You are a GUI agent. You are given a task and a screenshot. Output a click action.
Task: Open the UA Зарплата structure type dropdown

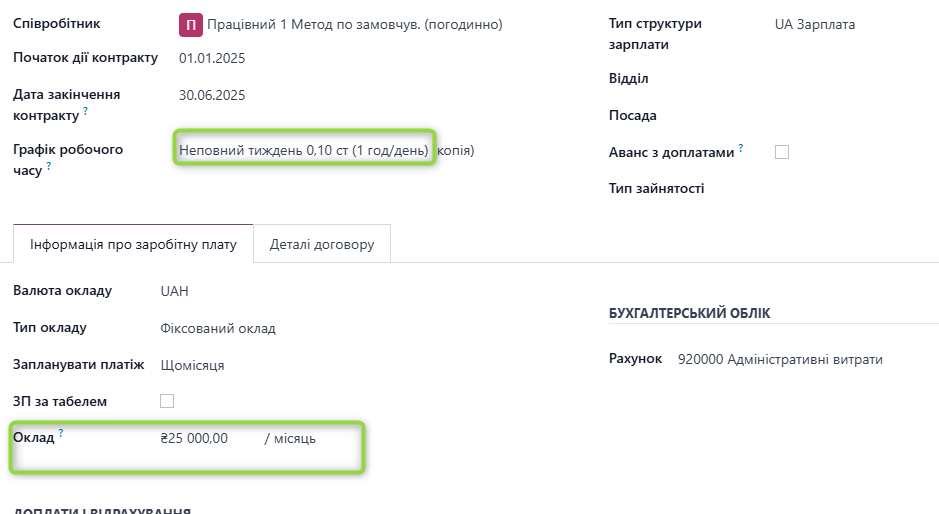(815, 24)
